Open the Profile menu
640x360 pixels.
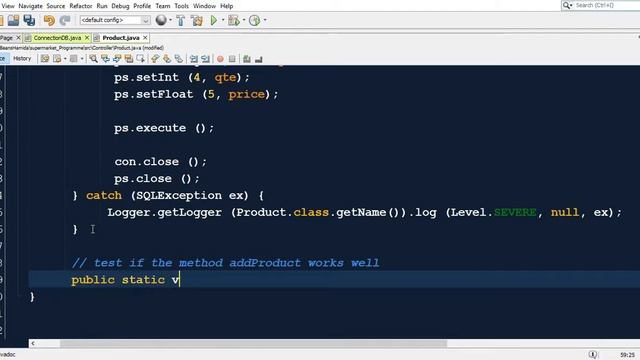(x=142, y=6)
